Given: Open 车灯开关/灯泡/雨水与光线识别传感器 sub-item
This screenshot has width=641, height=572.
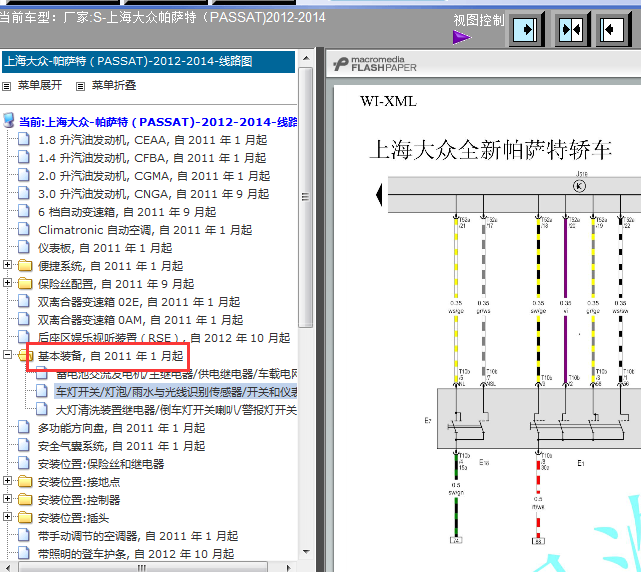Looking at the screenshot, I should pyautogui.click(x=177, y=392).
